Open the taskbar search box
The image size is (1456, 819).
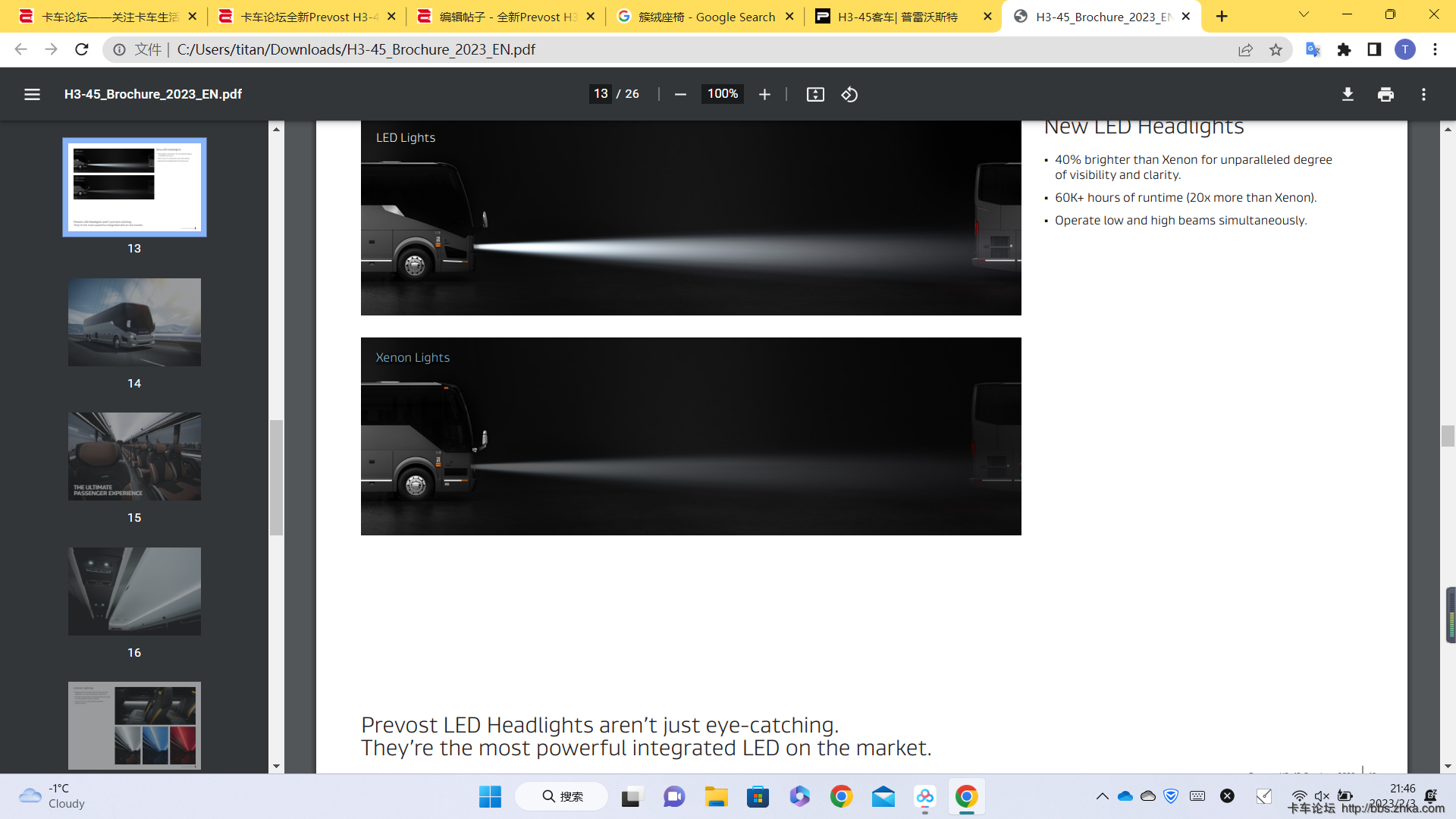(562, 796)
